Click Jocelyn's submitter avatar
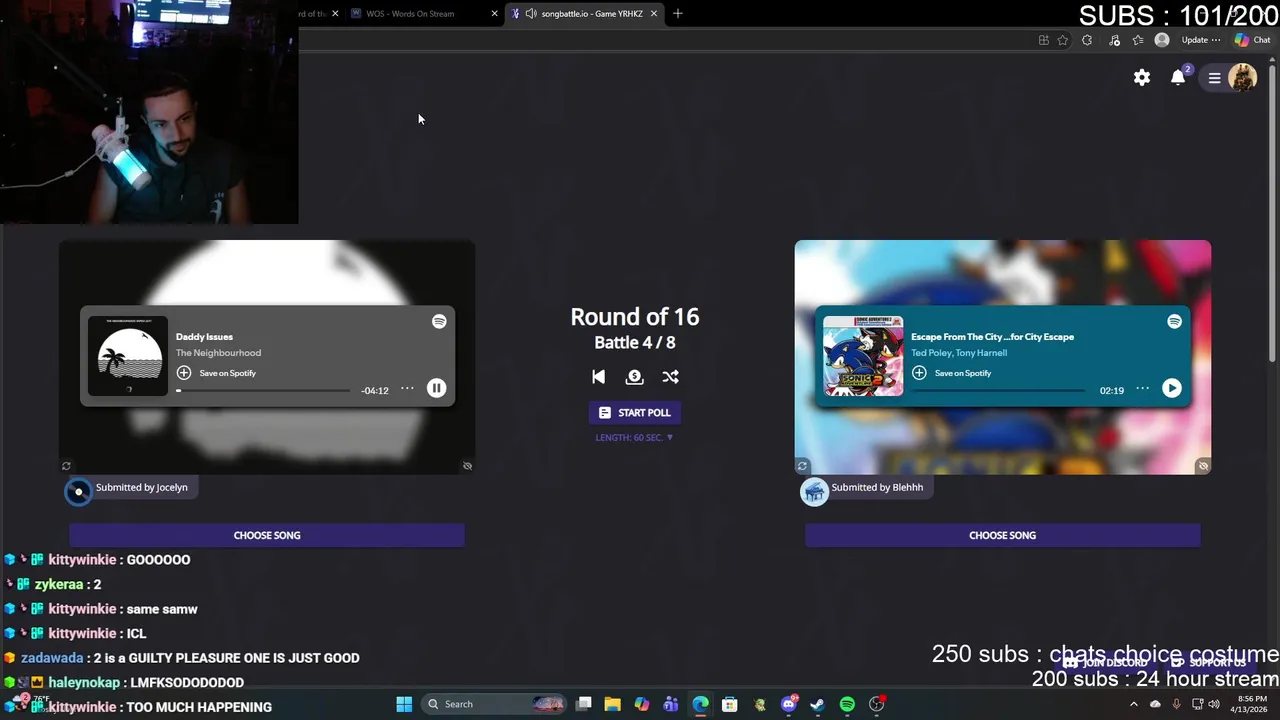Viewport: 1280px width, 720px height. 78,491
